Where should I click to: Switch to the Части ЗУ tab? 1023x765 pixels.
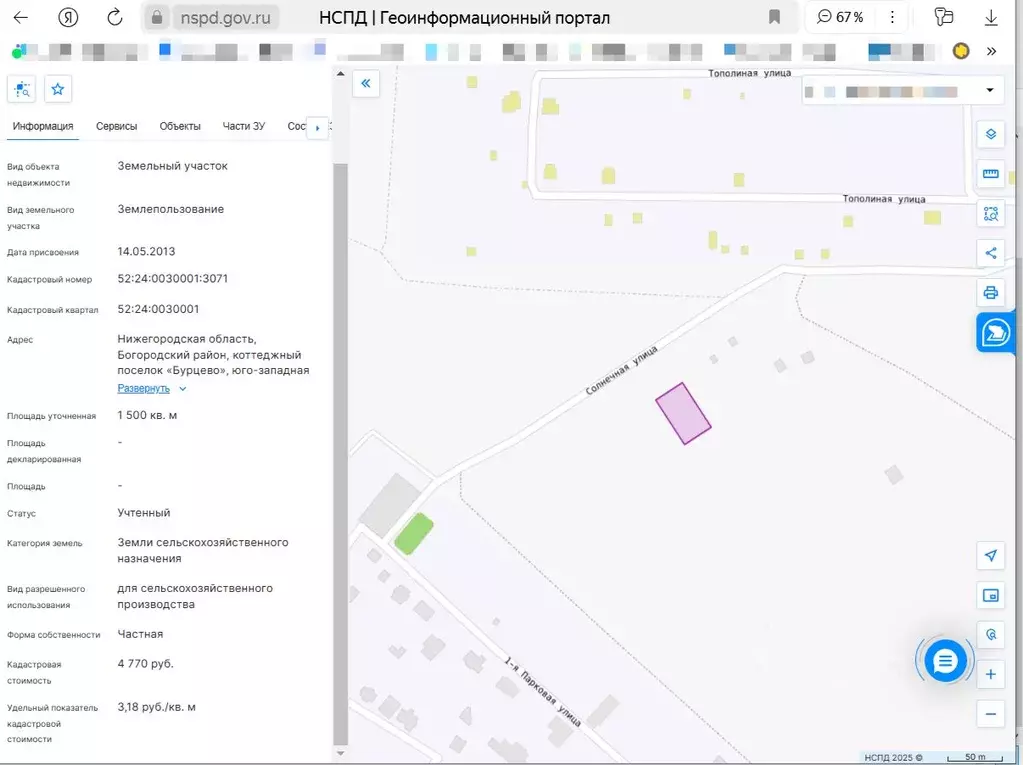tap(243, 126)
